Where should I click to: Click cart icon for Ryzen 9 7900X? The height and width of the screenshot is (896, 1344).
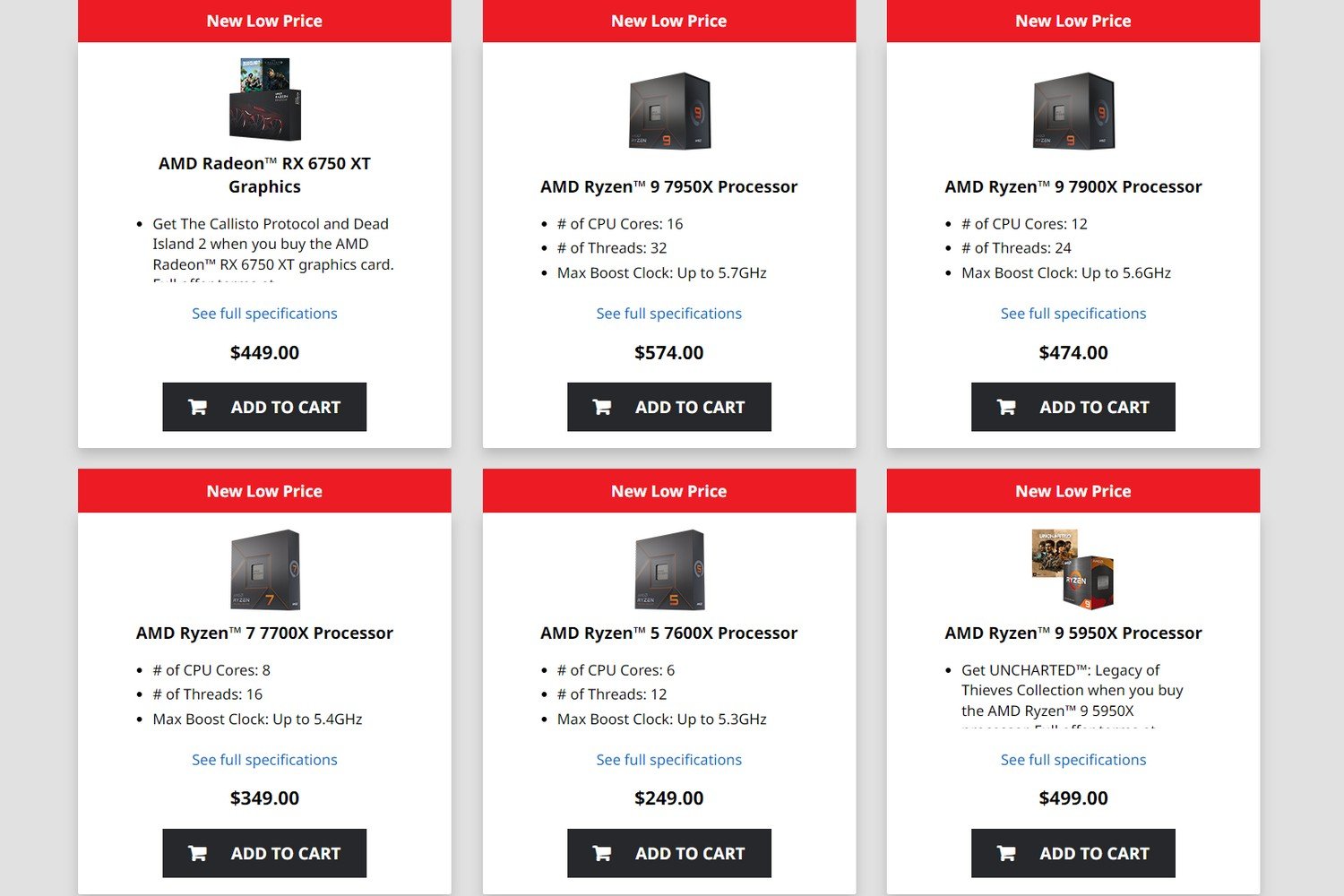1006,407
